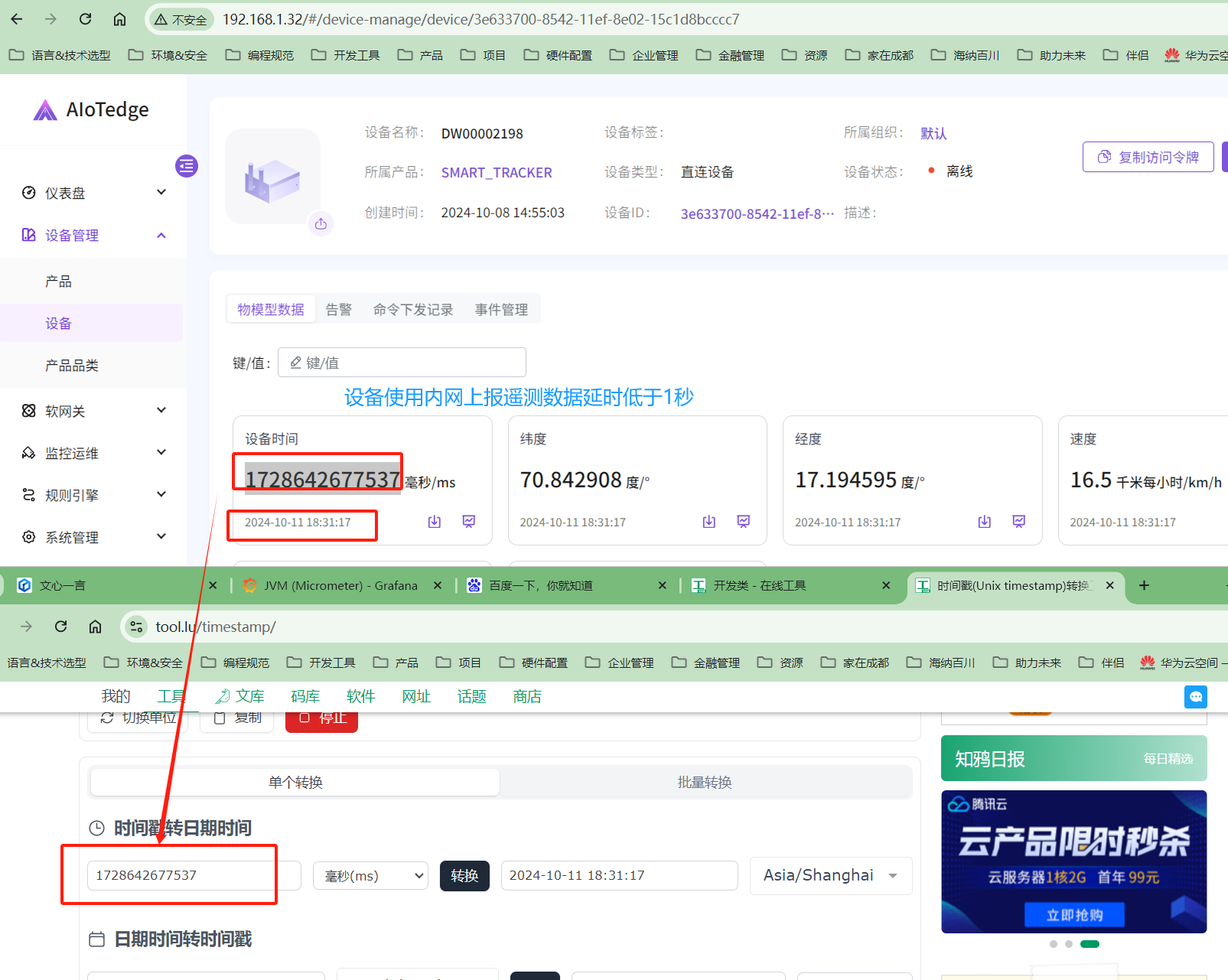Open chart icon in 纬度 card
Screen dimensions: 1228x980
pos(743,522)
